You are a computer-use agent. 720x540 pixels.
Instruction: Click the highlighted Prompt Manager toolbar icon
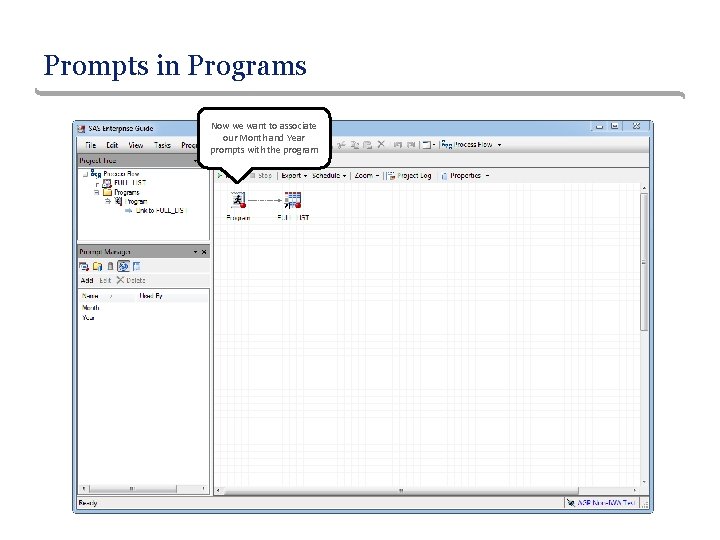click(123, 266)
